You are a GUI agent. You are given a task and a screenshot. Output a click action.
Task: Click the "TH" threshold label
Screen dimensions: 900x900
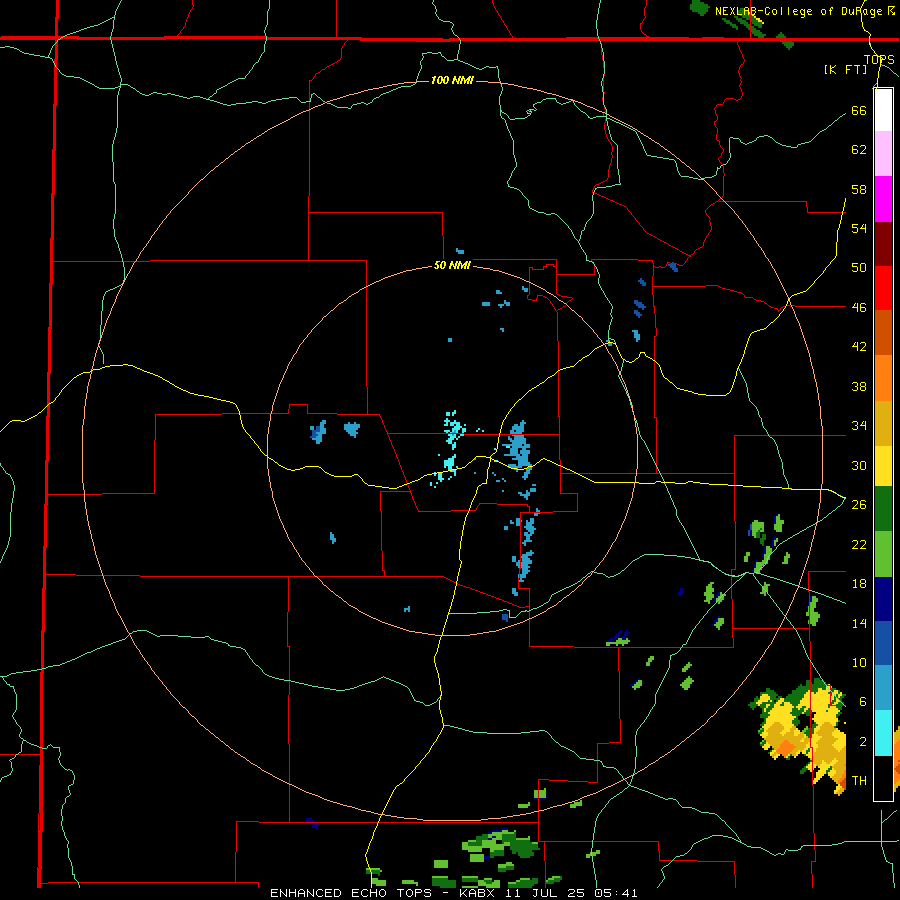[859, 781]
